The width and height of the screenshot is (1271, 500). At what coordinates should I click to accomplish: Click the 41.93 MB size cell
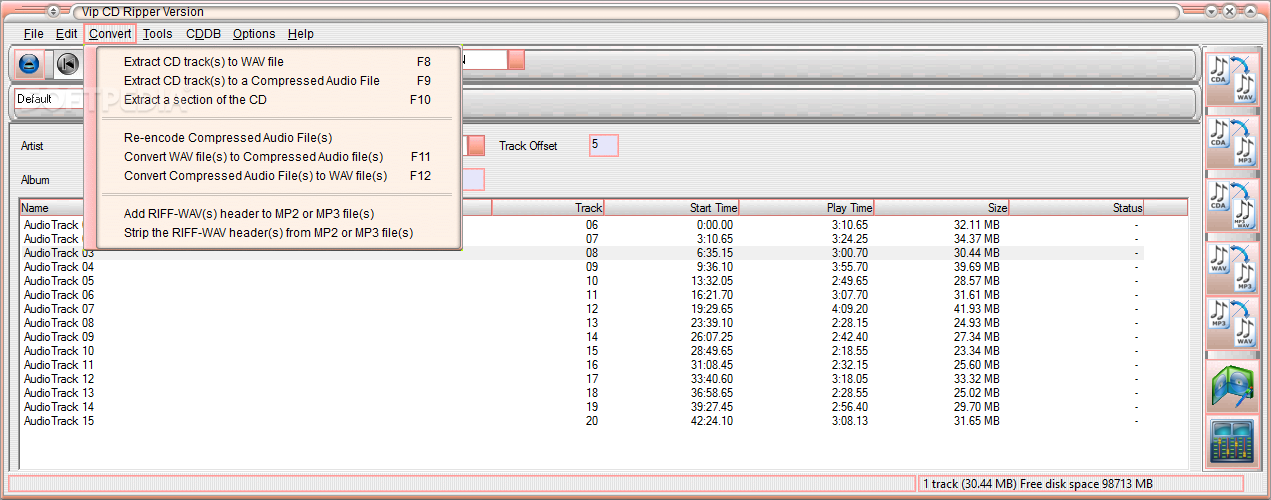(x=977, y=309)
